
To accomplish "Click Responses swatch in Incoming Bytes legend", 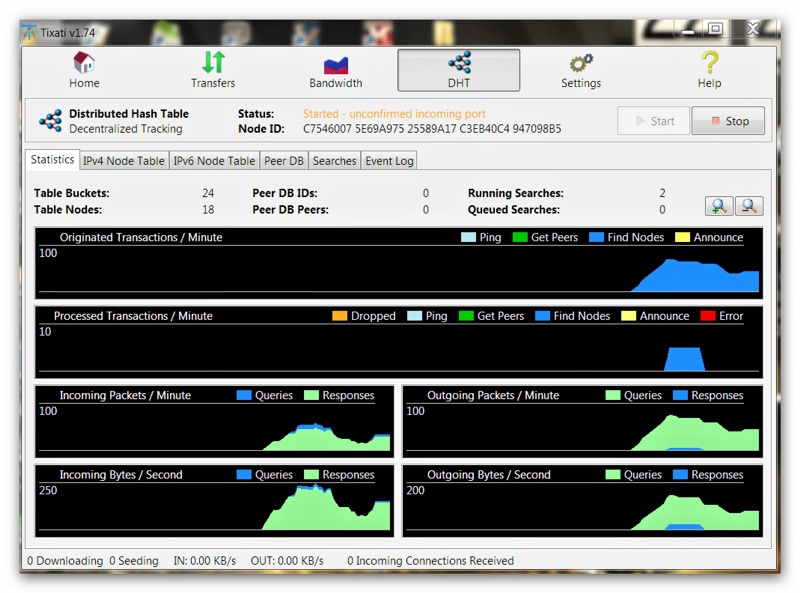I will click(311, 475).
